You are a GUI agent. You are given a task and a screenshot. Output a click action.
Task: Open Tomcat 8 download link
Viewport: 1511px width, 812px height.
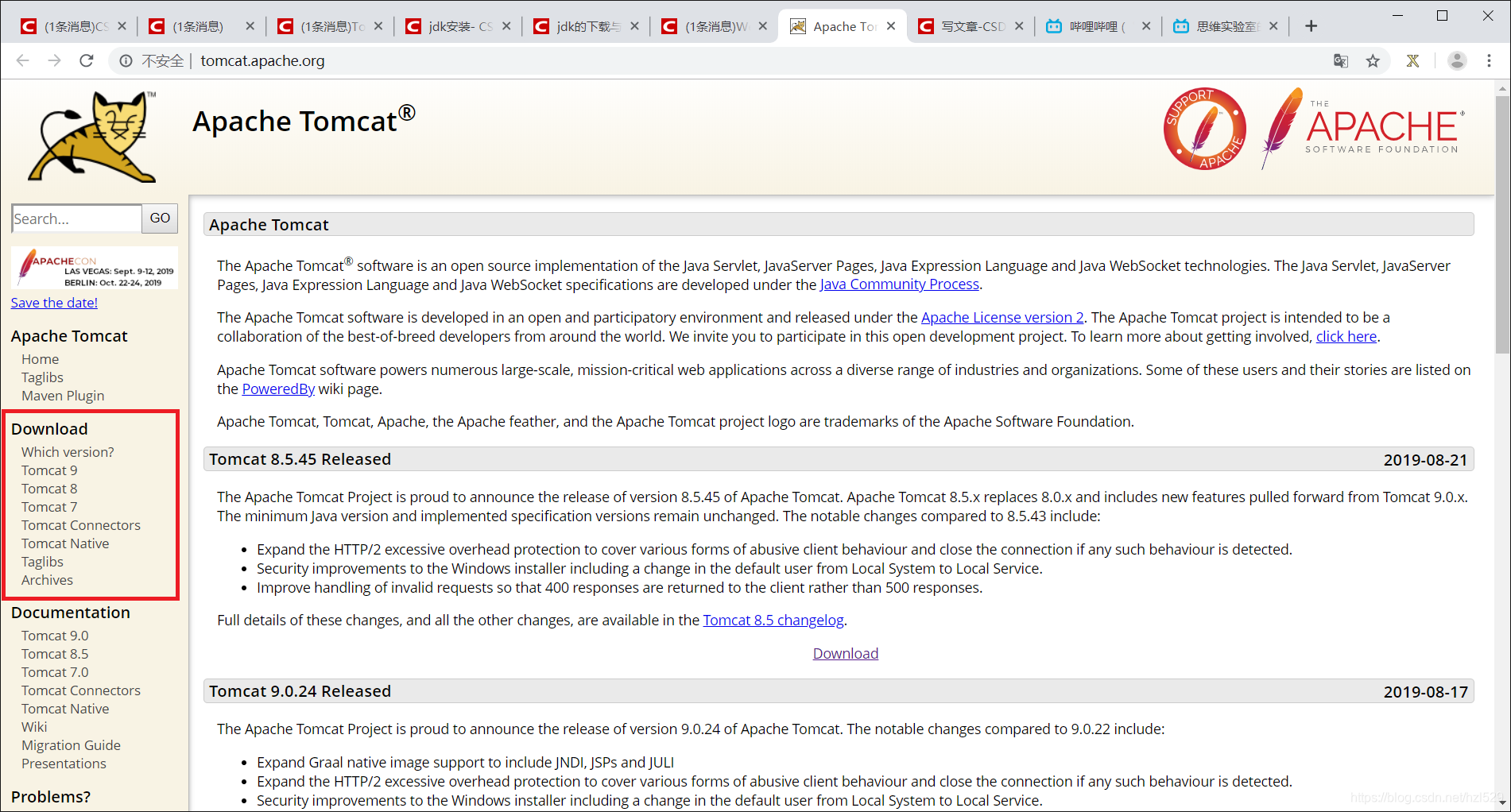point(49,489)
